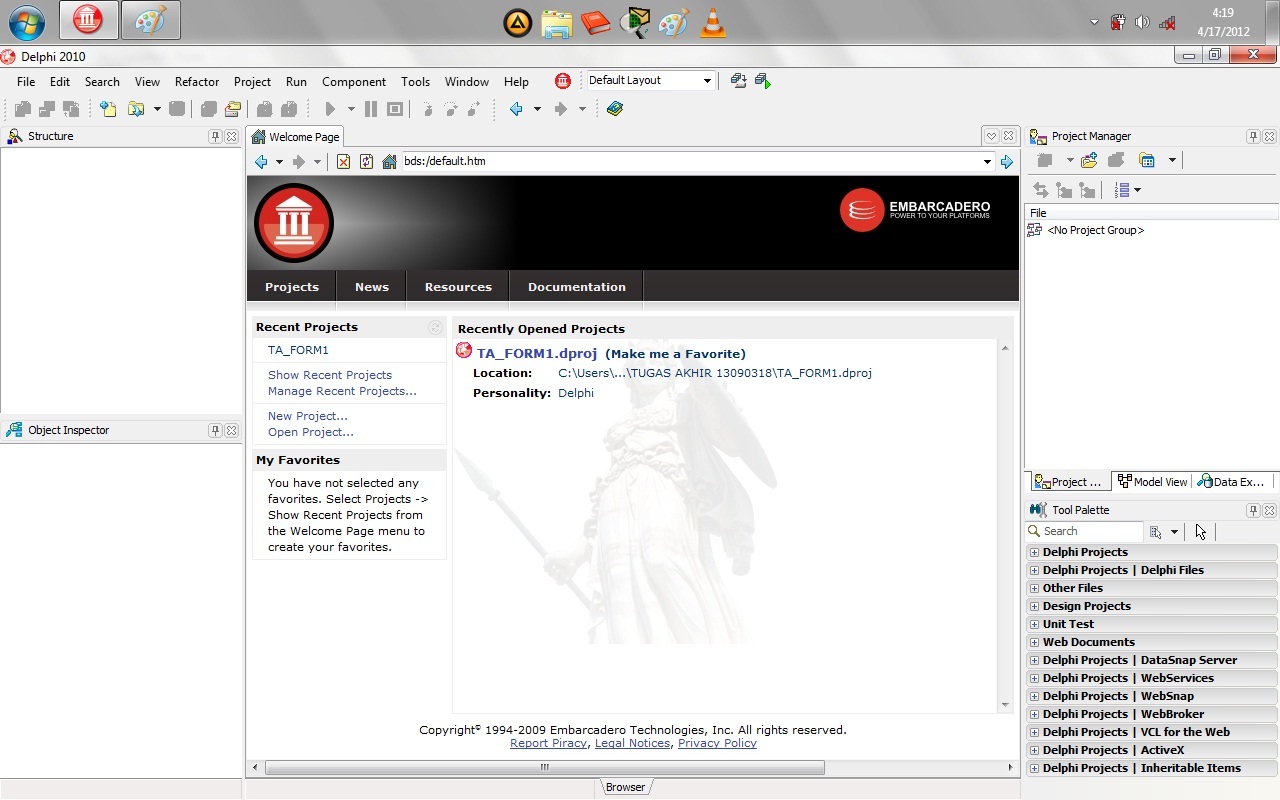This screenshot has width=1280, height=800.
Task: Click the horizontal scrollbar under Welcome Page
Action: pos(545,768)
